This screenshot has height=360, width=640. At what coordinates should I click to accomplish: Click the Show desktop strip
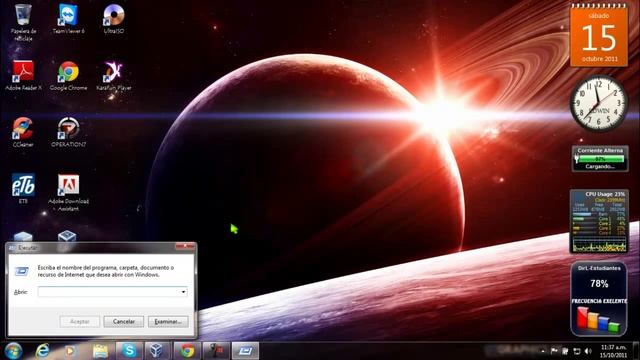click(637, 351)
